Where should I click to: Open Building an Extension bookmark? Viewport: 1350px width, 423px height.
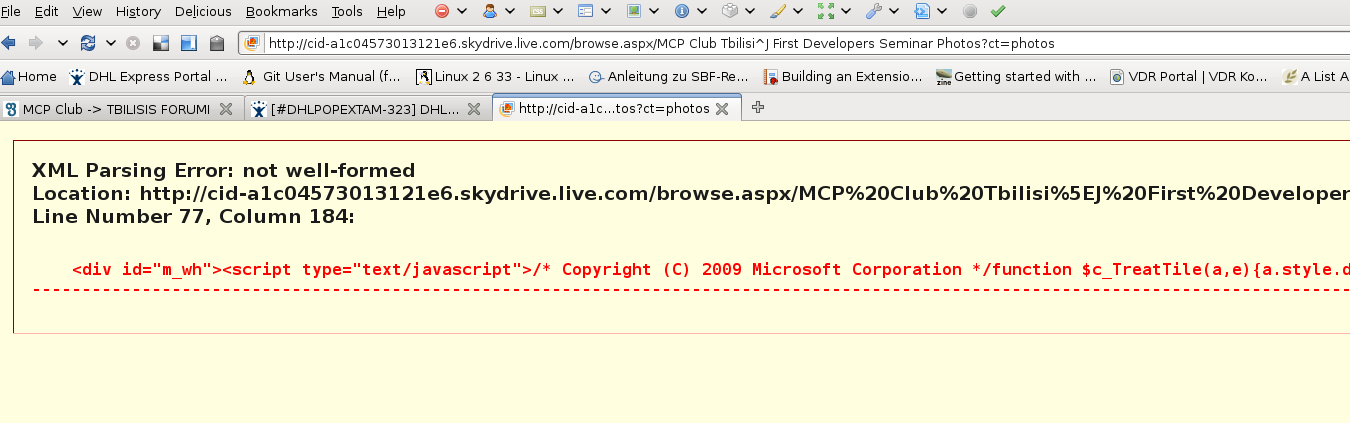point(842,76)
